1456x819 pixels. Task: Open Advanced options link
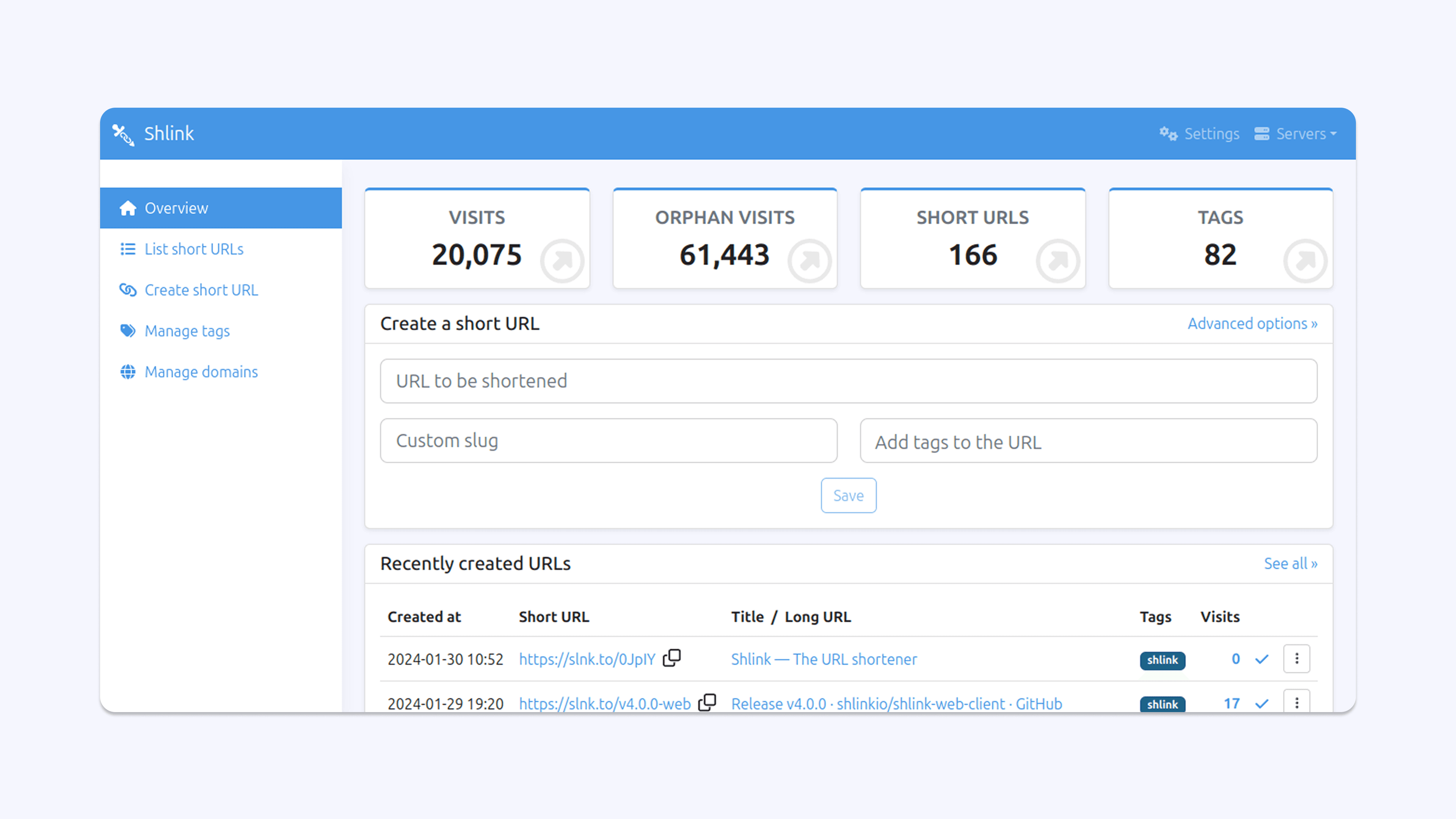[x=1252, y=324]
